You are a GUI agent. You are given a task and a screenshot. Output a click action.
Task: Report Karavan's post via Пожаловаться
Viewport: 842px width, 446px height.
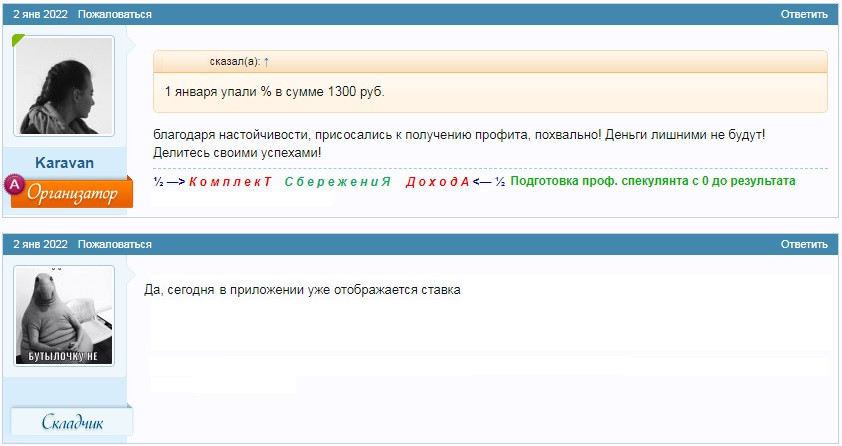(114, 14)
